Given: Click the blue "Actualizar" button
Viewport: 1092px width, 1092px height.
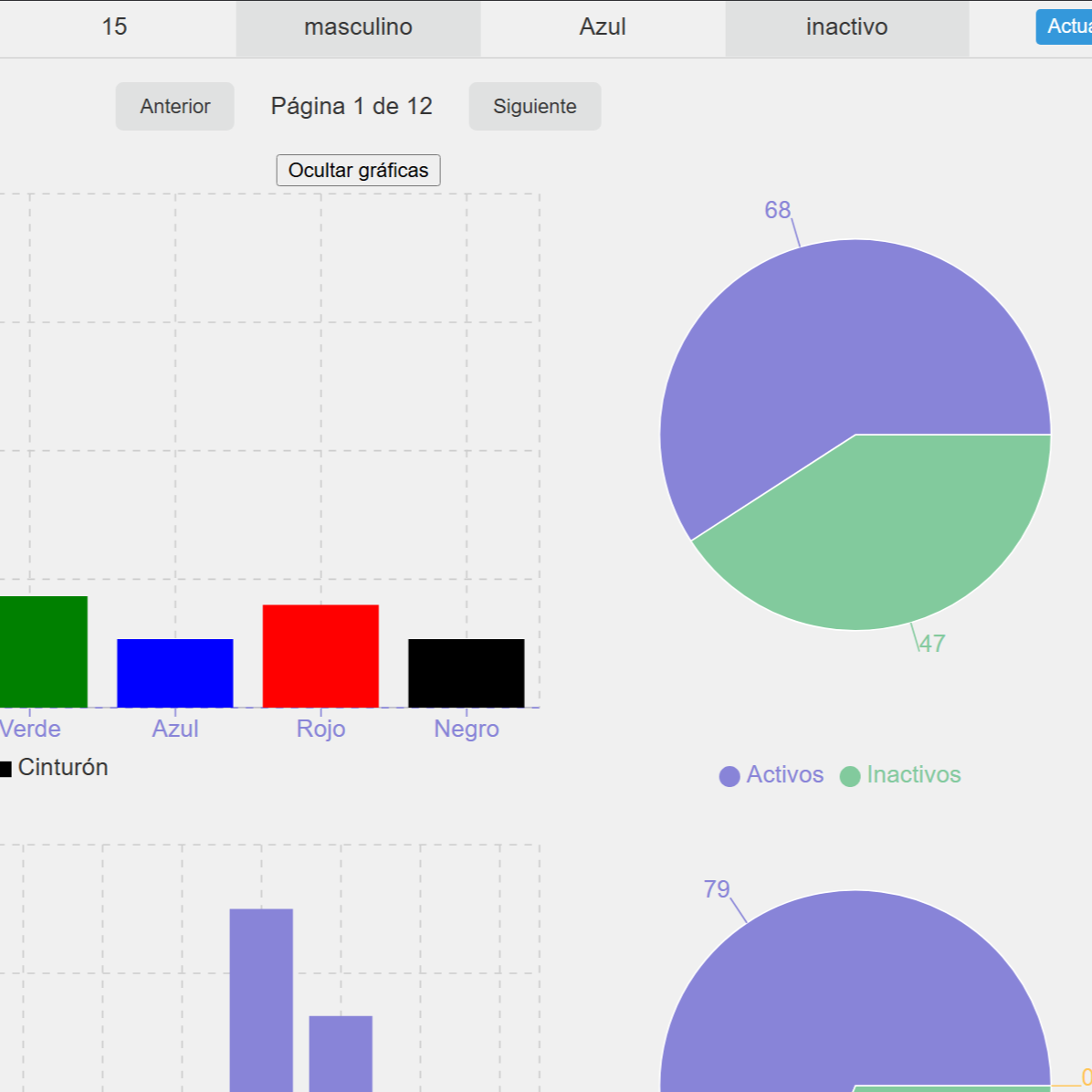Looking at the screenshot, I should click(1070, 27).
